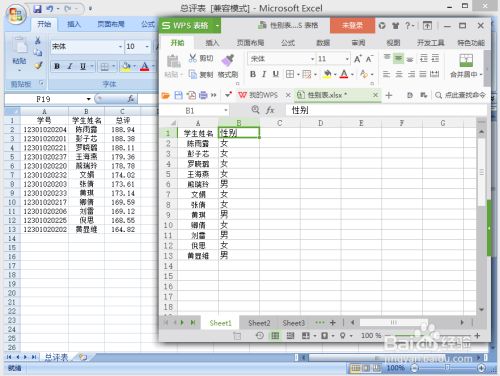Click the increase font size icon
This screenshot has height=376, width=500.
(x=357, y=59)
